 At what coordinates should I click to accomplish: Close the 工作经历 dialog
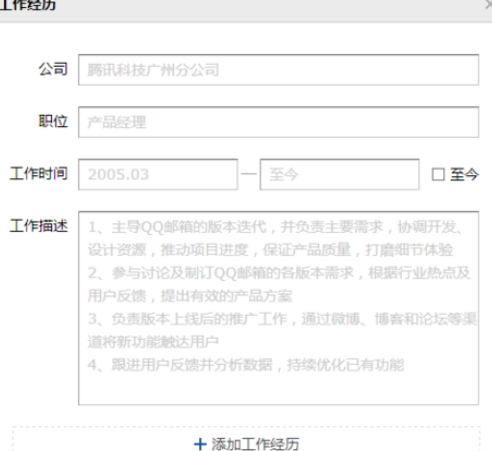coord(489,4)
